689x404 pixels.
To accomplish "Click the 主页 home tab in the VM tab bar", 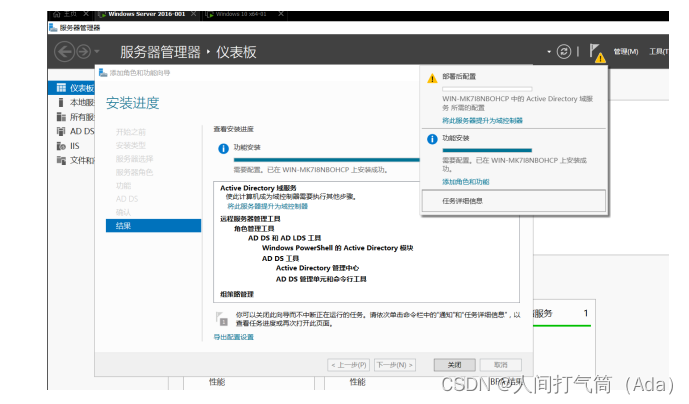I will (x=70, y=14).
